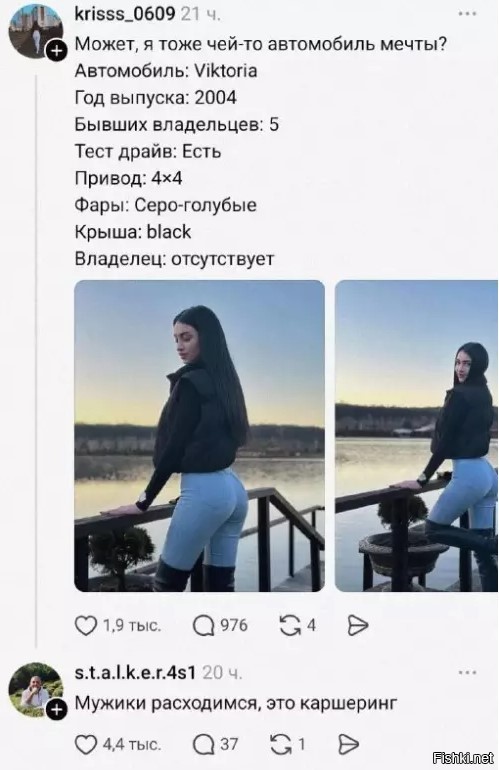Open s.t.a.l.k.e.r.4s1 profile avatar
499x770 pixels.
point(34,689)
